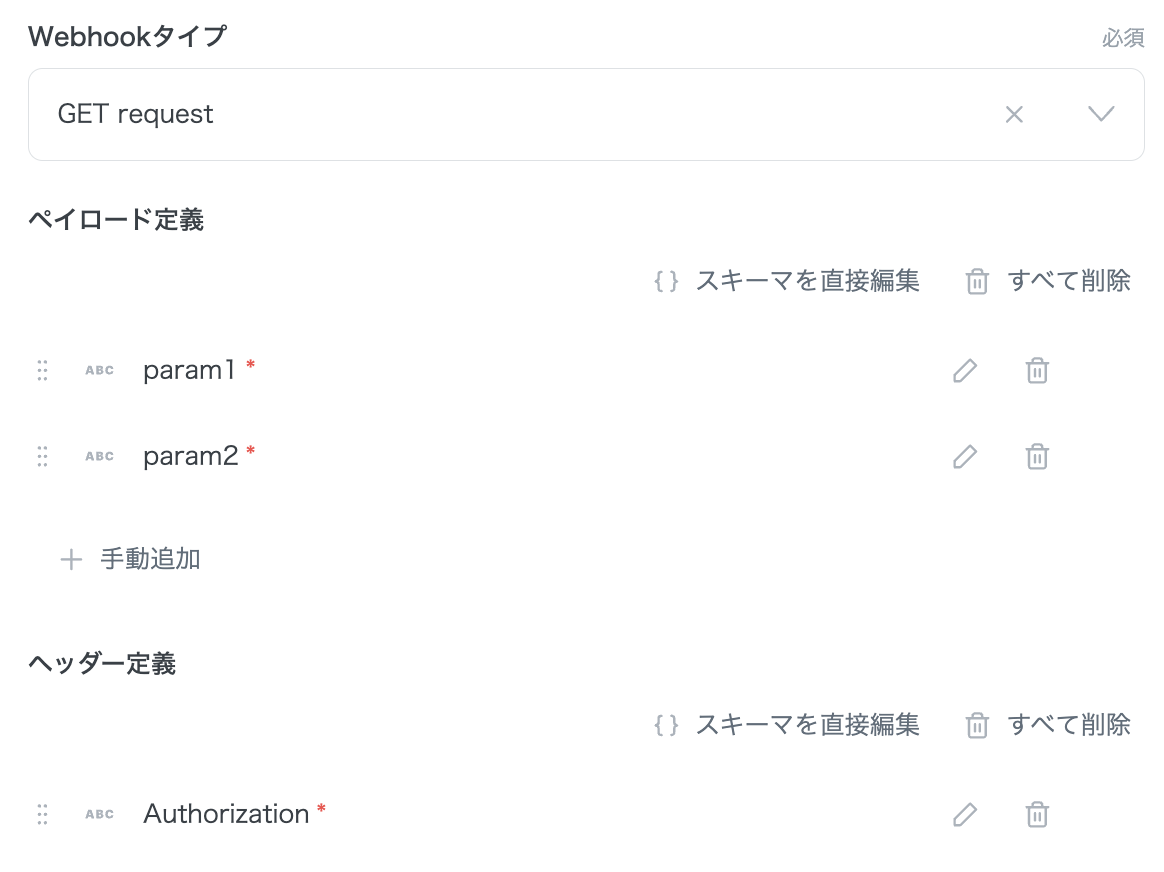Click the pencil edit icon for param1
Screen dimensions: 1164x872
(x=964, y=371)
